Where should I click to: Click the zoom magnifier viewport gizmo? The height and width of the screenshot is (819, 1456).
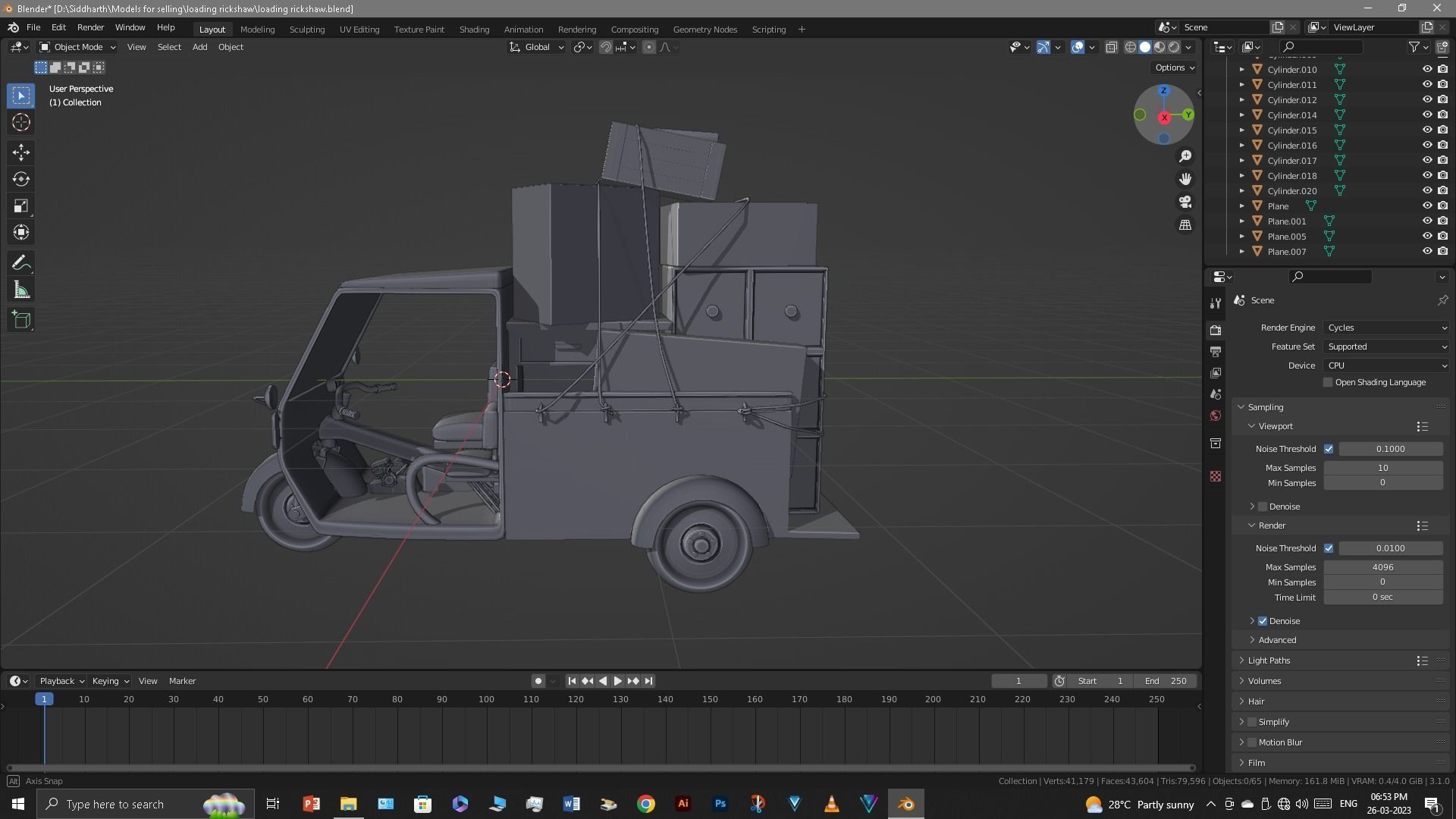coord(1185,156)
